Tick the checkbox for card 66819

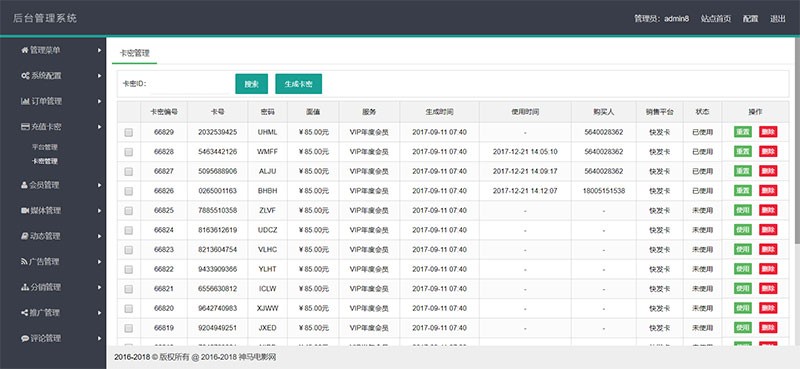click(x=129, y=328)
